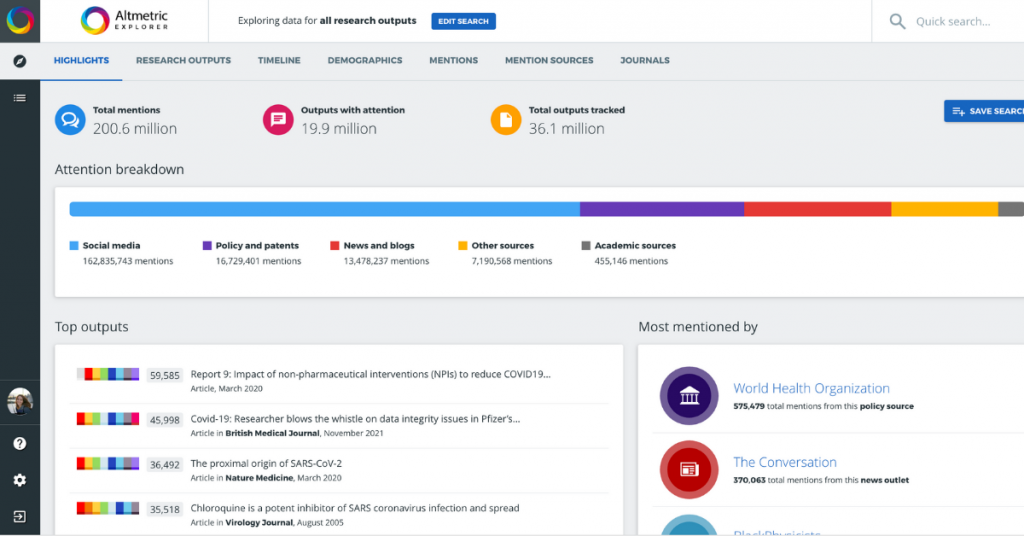Viewport: 1024px width, 536px height.
Task: Click the Nature Medicine journal name
Action: click(259, 478)
